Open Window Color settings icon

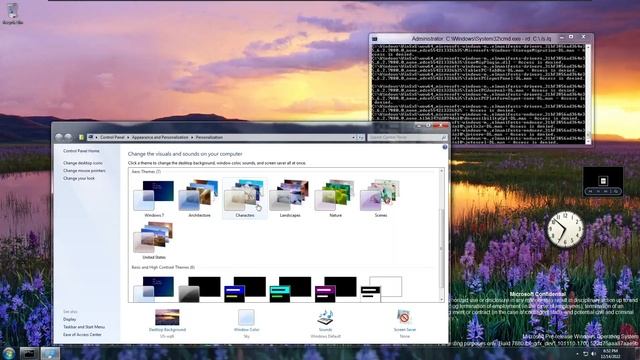(246, 318)
